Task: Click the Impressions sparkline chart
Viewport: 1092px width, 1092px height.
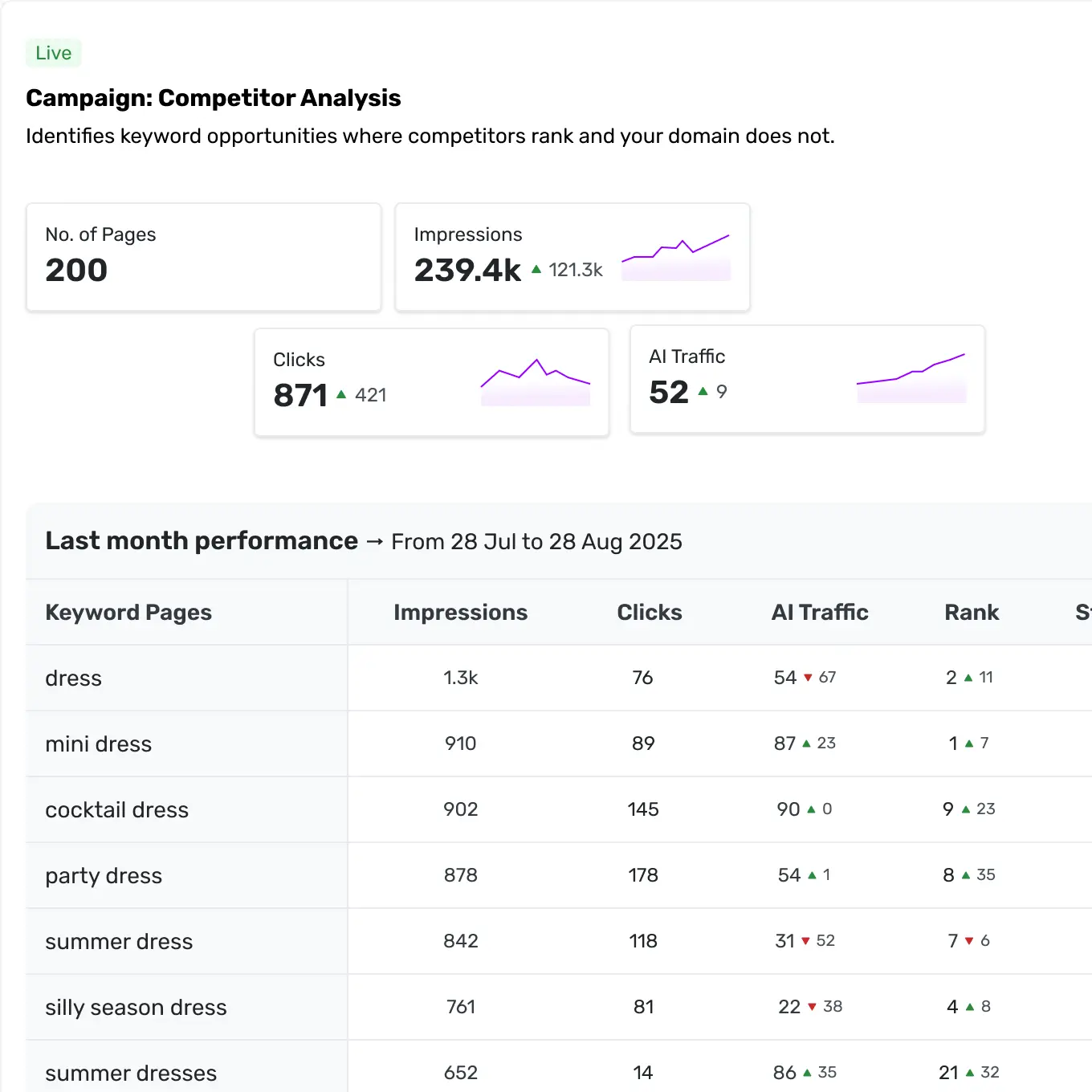Action: (676, 257)
